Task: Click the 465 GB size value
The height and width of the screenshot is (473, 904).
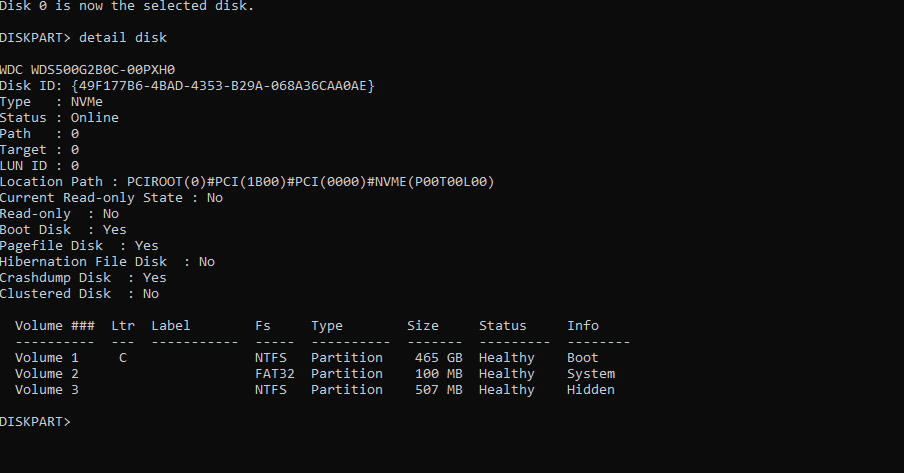Action: tap(439, 357)
